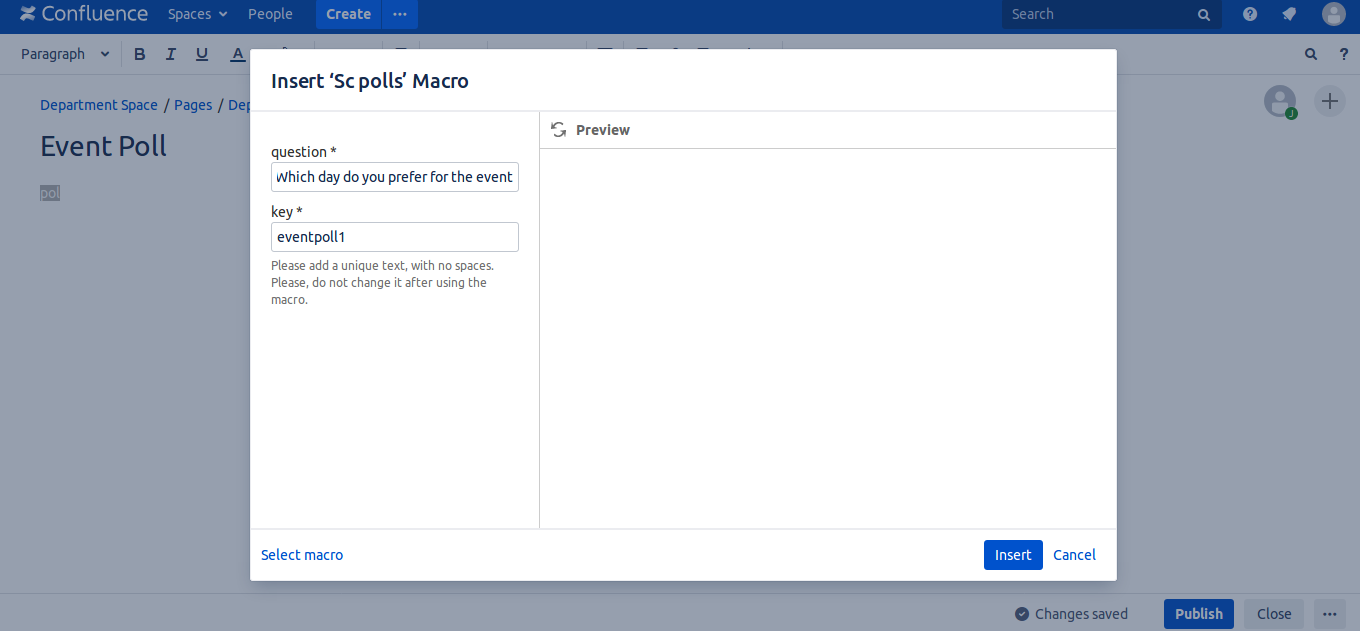Open the Spaces dropdown menu
The height and width of the screenshot is (631, 1360).
197,14
